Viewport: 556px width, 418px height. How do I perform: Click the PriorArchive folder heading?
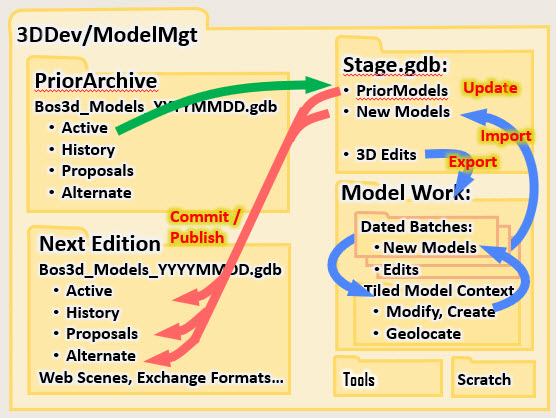[x=96, y=81]
